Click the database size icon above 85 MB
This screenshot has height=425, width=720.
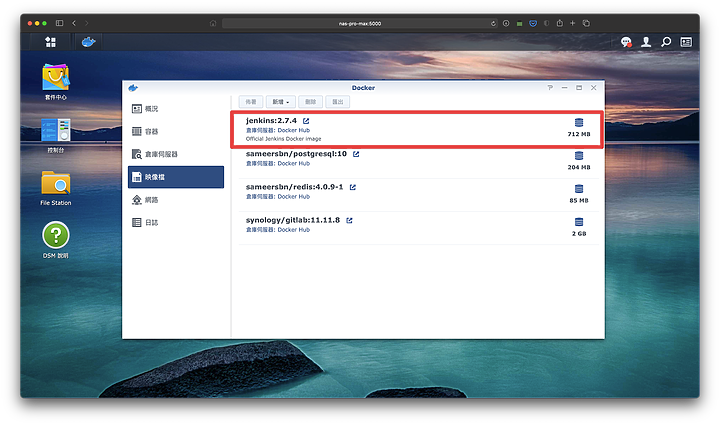[579, 189]
